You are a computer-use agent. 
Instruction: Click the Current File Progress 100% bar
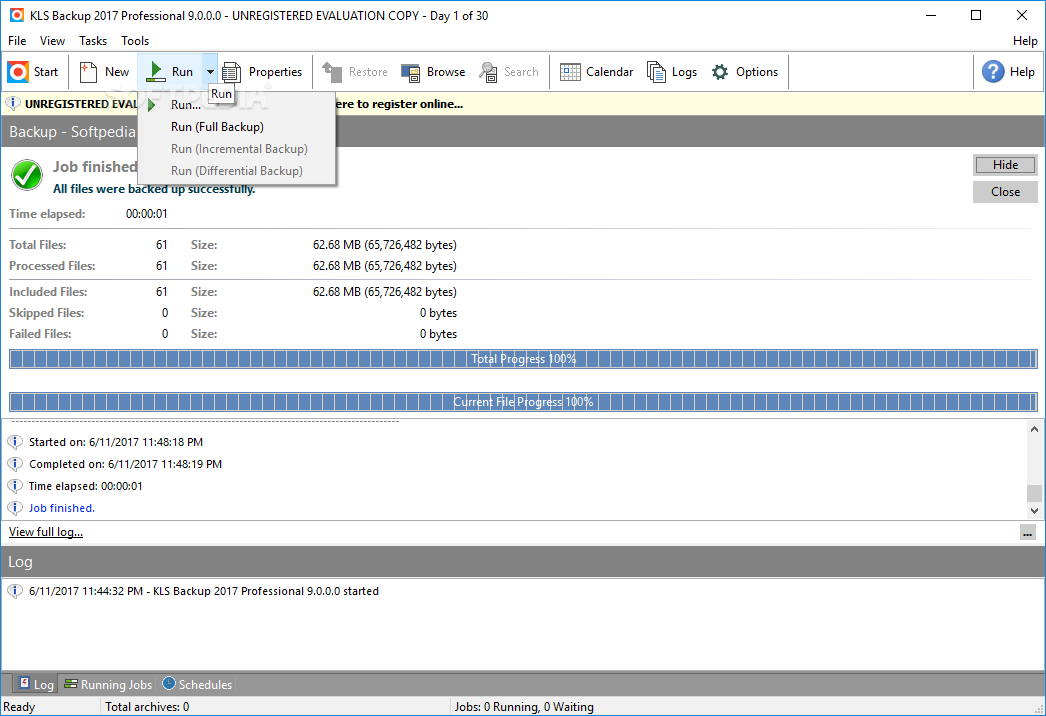tap(523, 402)
